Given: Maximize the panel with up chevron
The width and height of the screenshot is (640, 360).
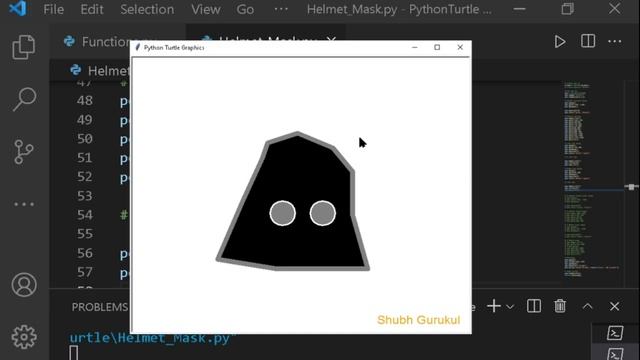Looking at the screenshot, I should coord(587,306).
